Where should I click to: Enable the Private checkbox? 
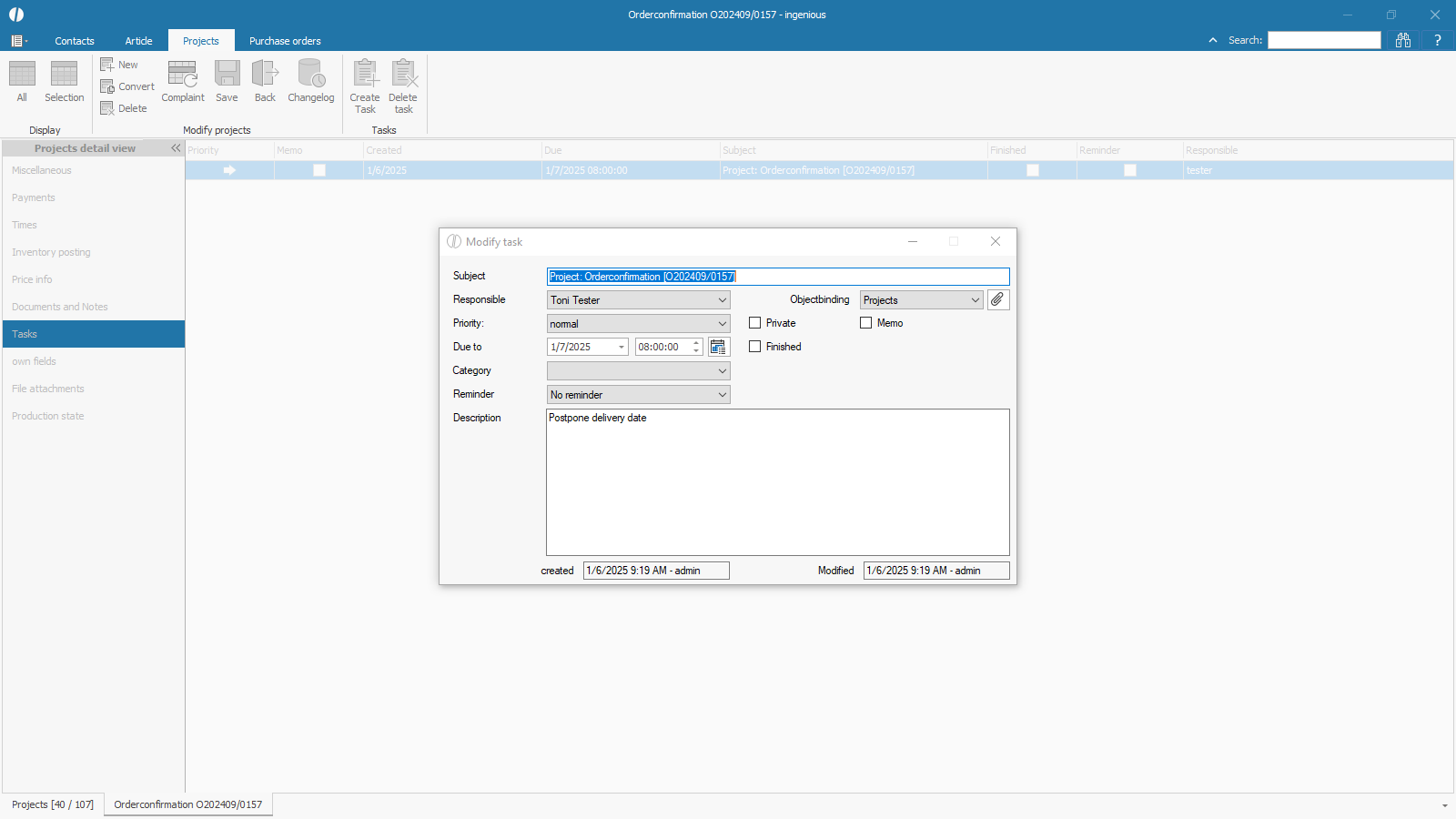click(x=755, y=323)
